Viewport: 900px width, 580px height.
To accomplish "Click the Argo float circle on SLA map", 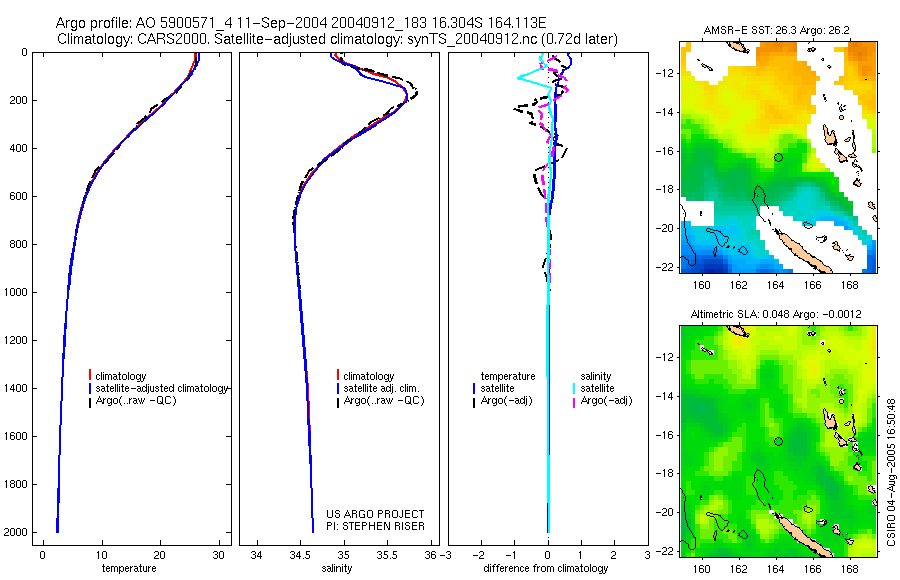I will (778, 442).
